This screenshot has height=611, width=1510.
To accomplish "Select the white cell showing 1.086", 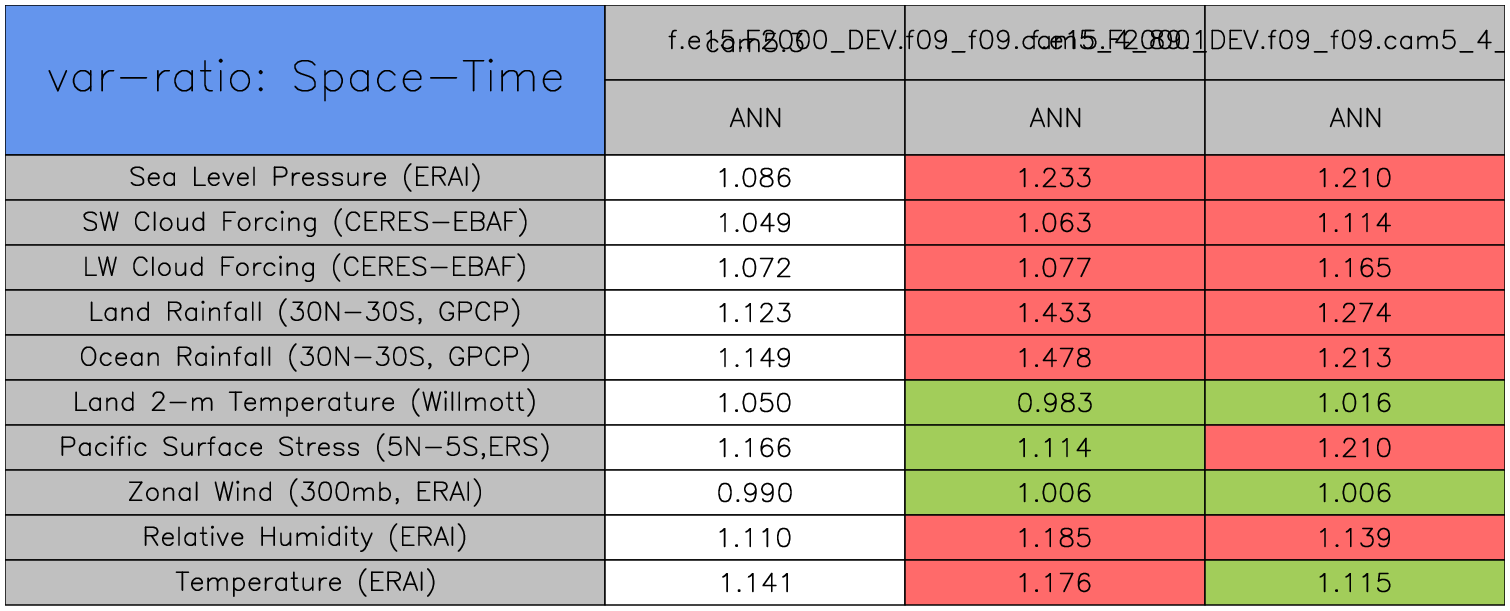I will (x=755, y=178).
